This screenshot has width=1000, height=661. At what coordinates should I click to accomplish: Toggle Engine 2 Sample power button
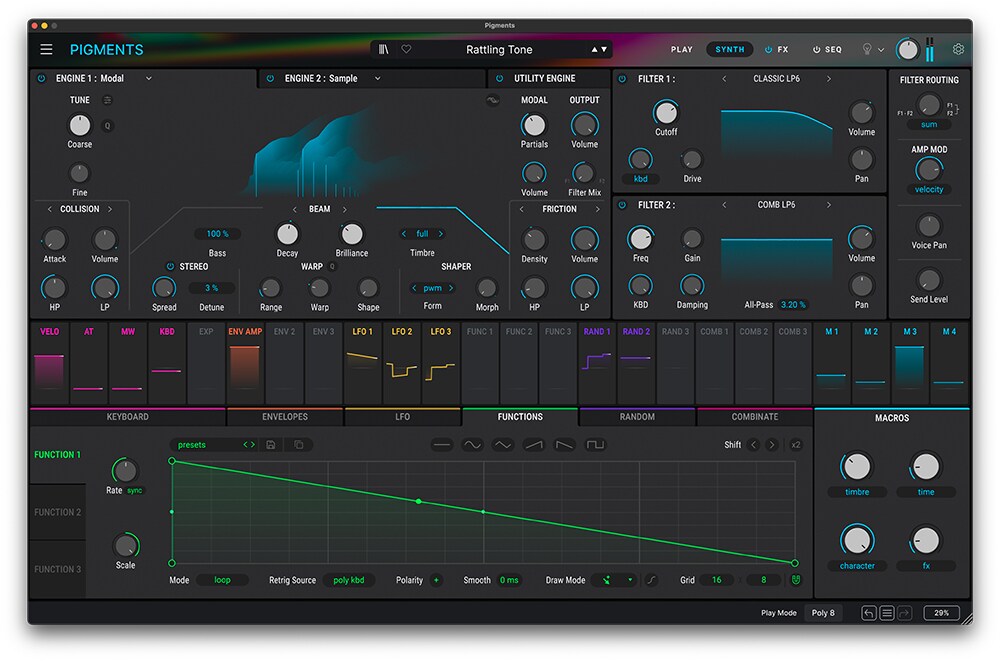point(270,78)
